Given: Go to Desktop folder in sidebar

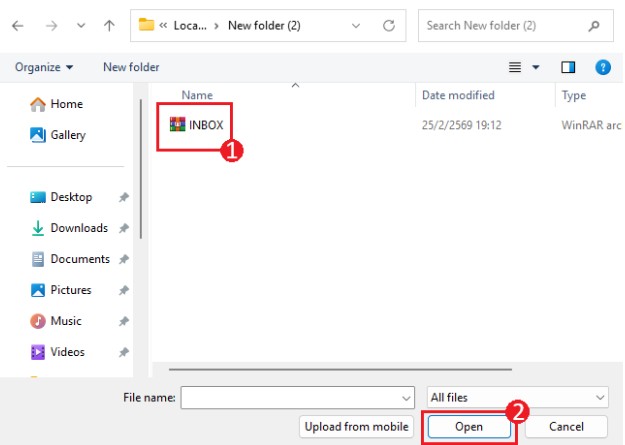Looking at the screenshot, I should (70, 197).
